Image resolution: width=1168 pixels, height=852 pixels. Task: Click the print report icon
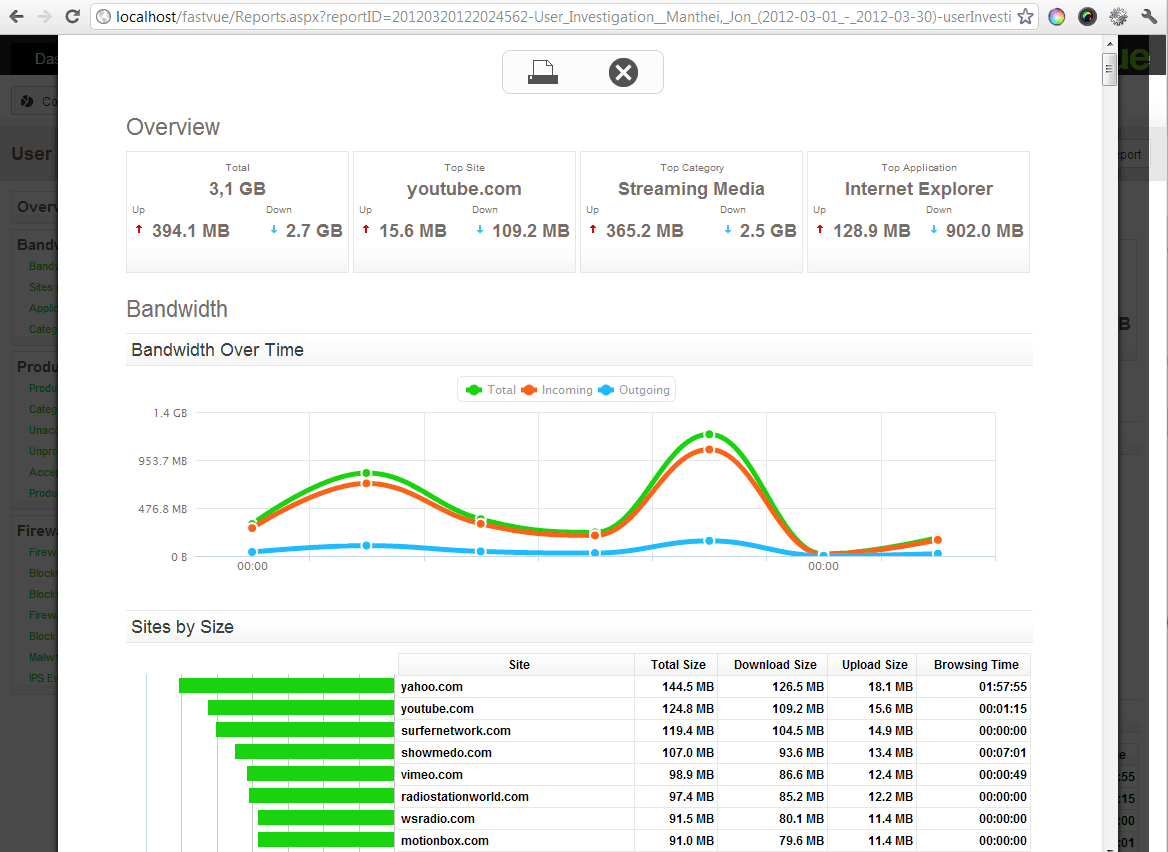pos(543,72)
